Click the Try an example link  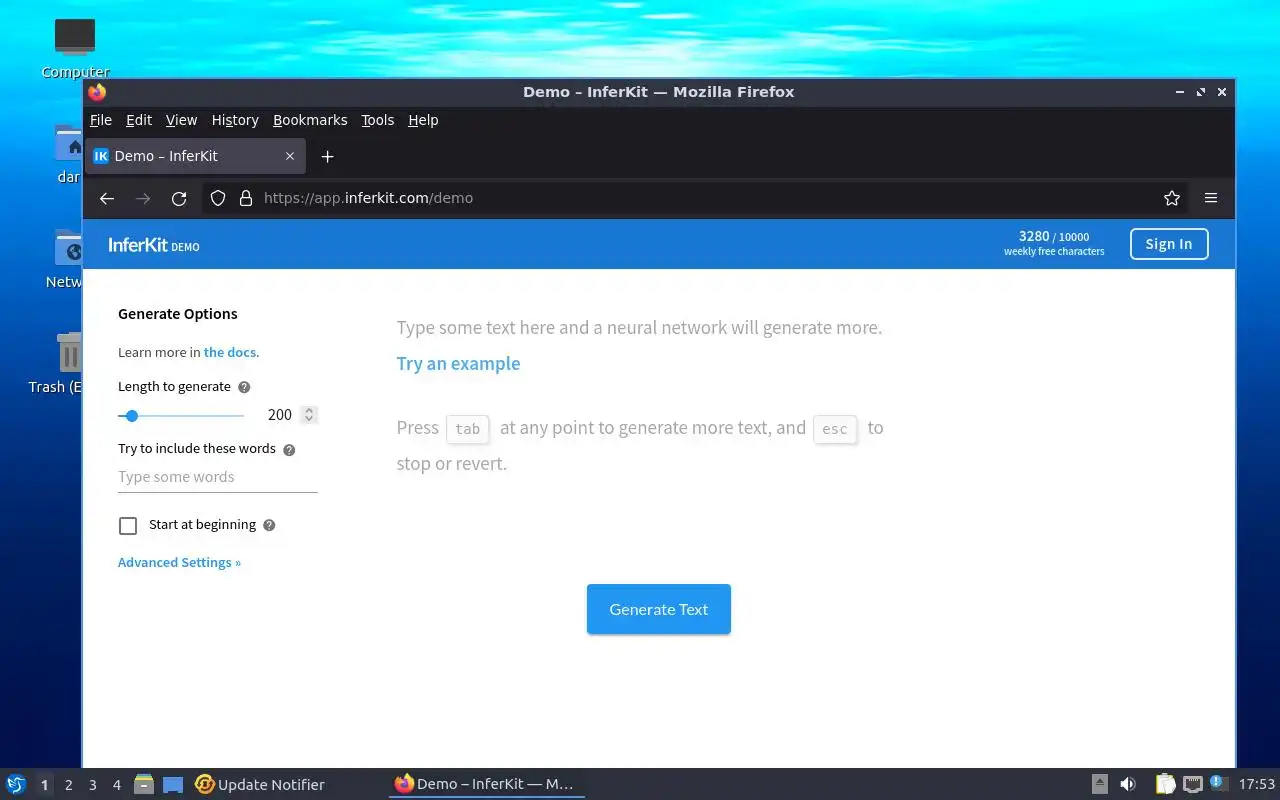pos(458,364)
